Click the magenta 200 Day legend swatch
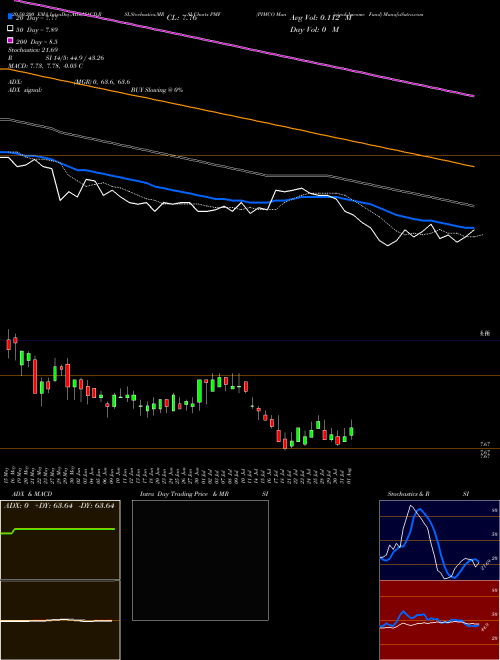Image resolution: width=500 pixels, height=660 pixels. pyautogui.click(x=11, y=40)
